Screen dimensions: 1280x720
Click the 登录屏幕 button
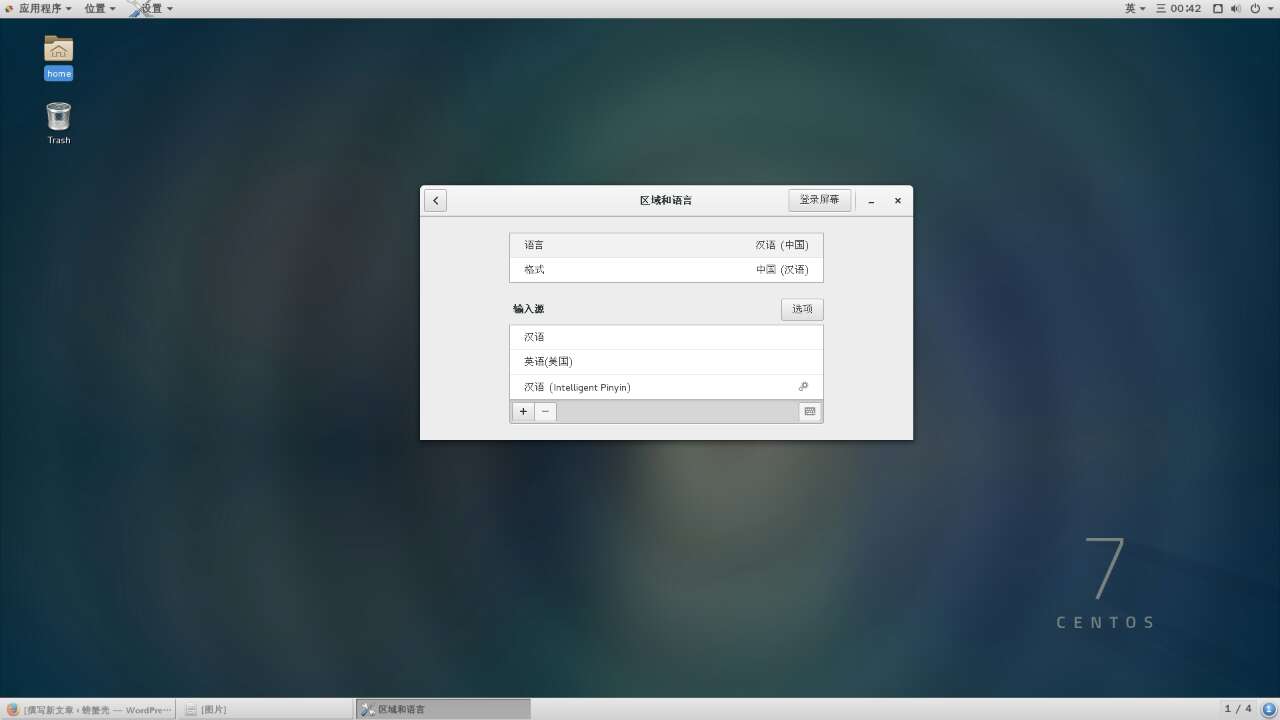pos(819,199)
